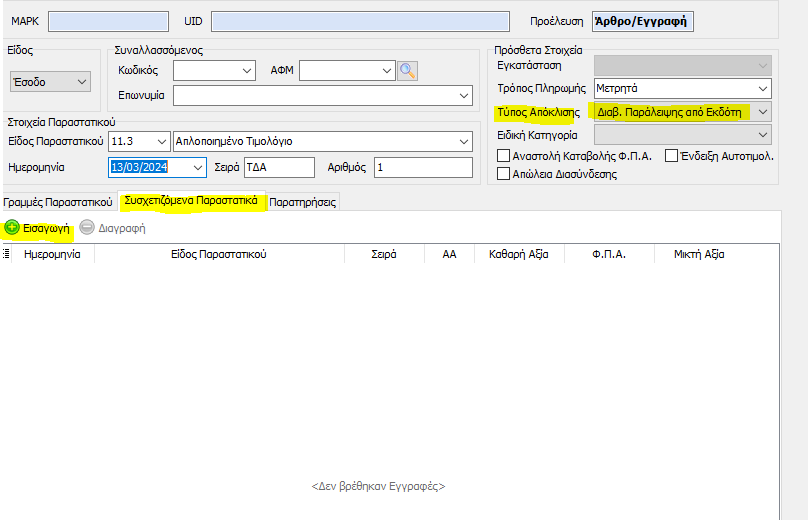The width and height of the screenshot is (808, 520).
Task: Check the Απώλεια Διασύνδεσης checkbox
Action: pos(504,174)
